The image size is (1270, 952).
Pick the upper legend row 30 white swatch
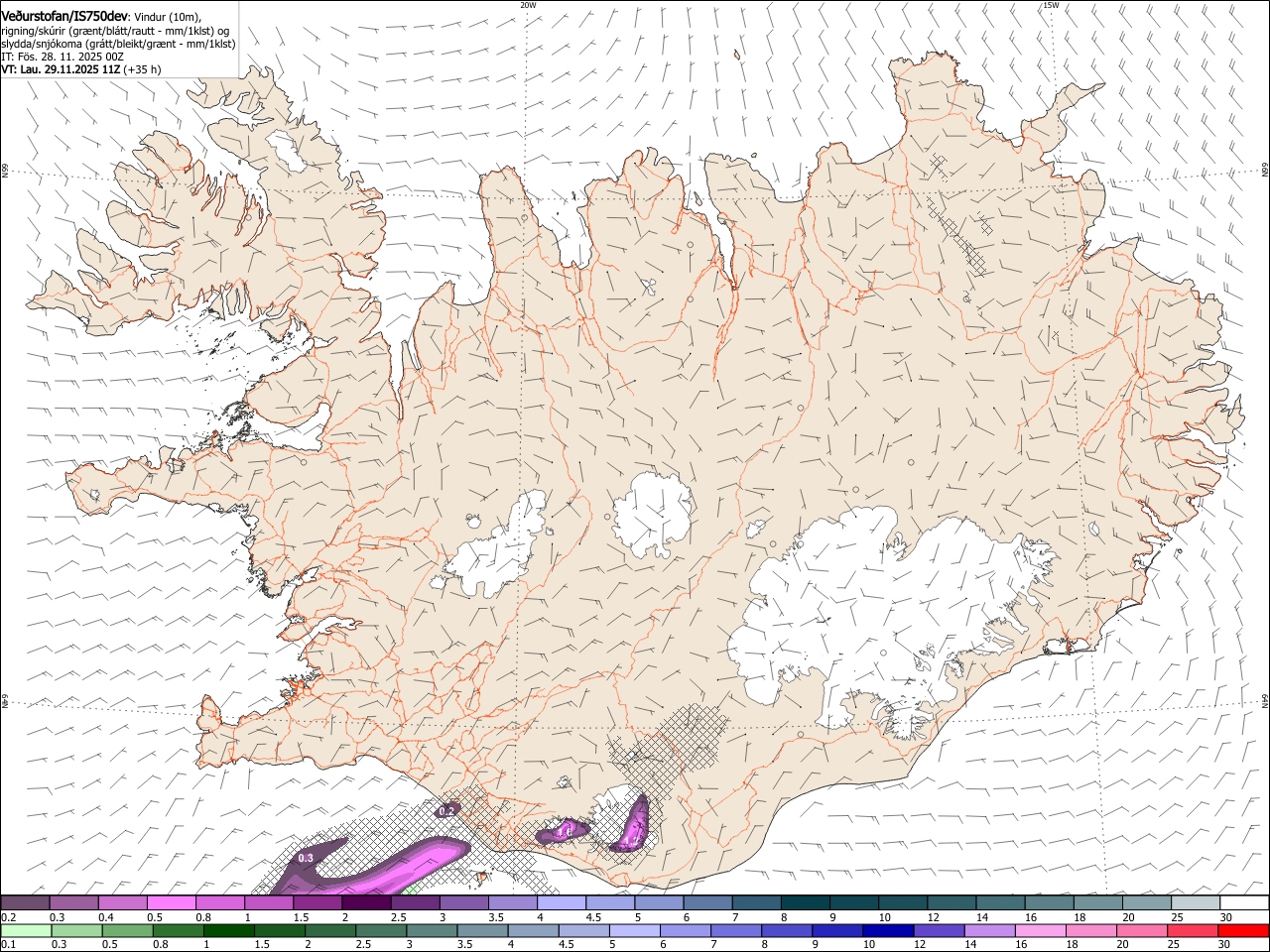1245,903
